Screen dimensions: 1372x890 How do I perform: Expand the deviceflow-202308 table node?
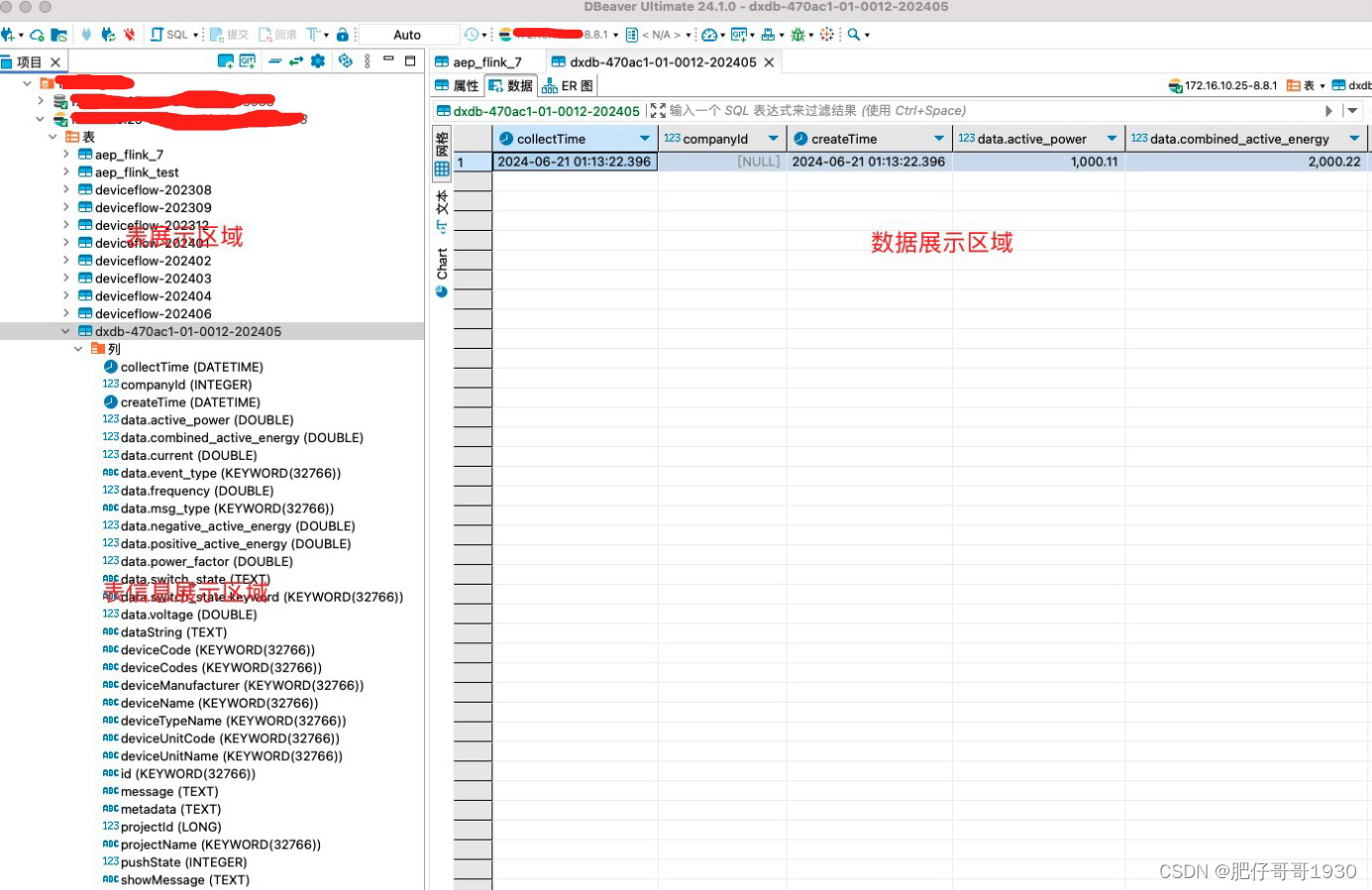66,190
